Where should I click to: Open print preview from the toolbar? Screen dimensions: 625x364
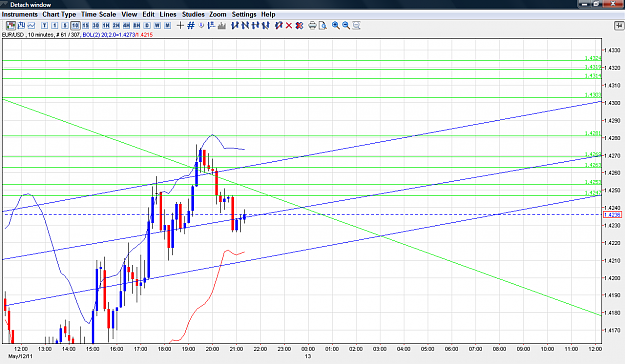323,26
